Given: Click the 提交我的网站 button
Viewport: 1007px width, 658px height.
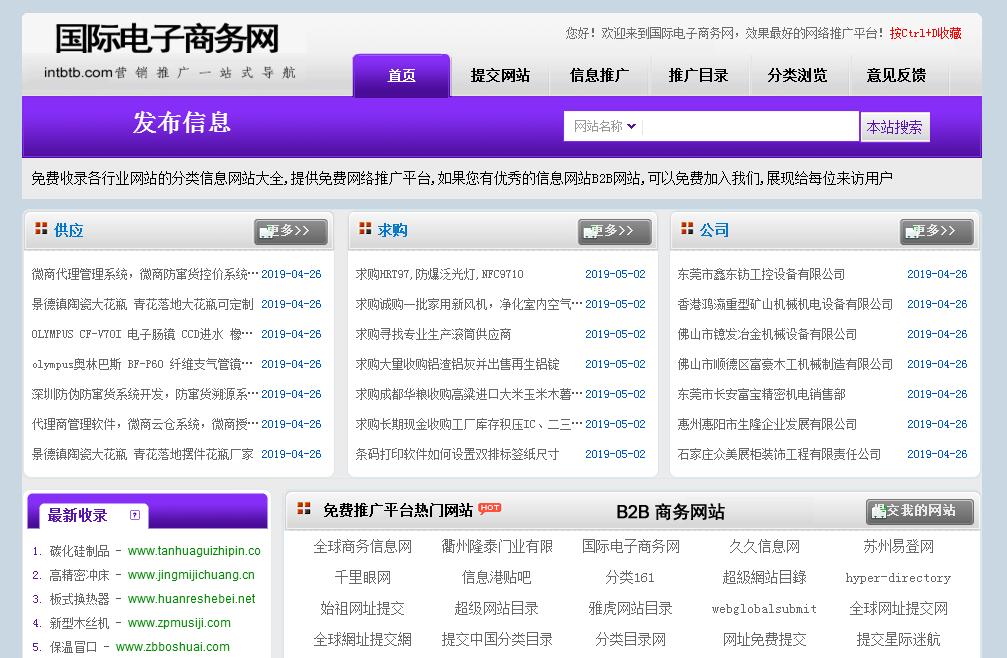Looking at the screenshot, I should click(x=919, y=511).
